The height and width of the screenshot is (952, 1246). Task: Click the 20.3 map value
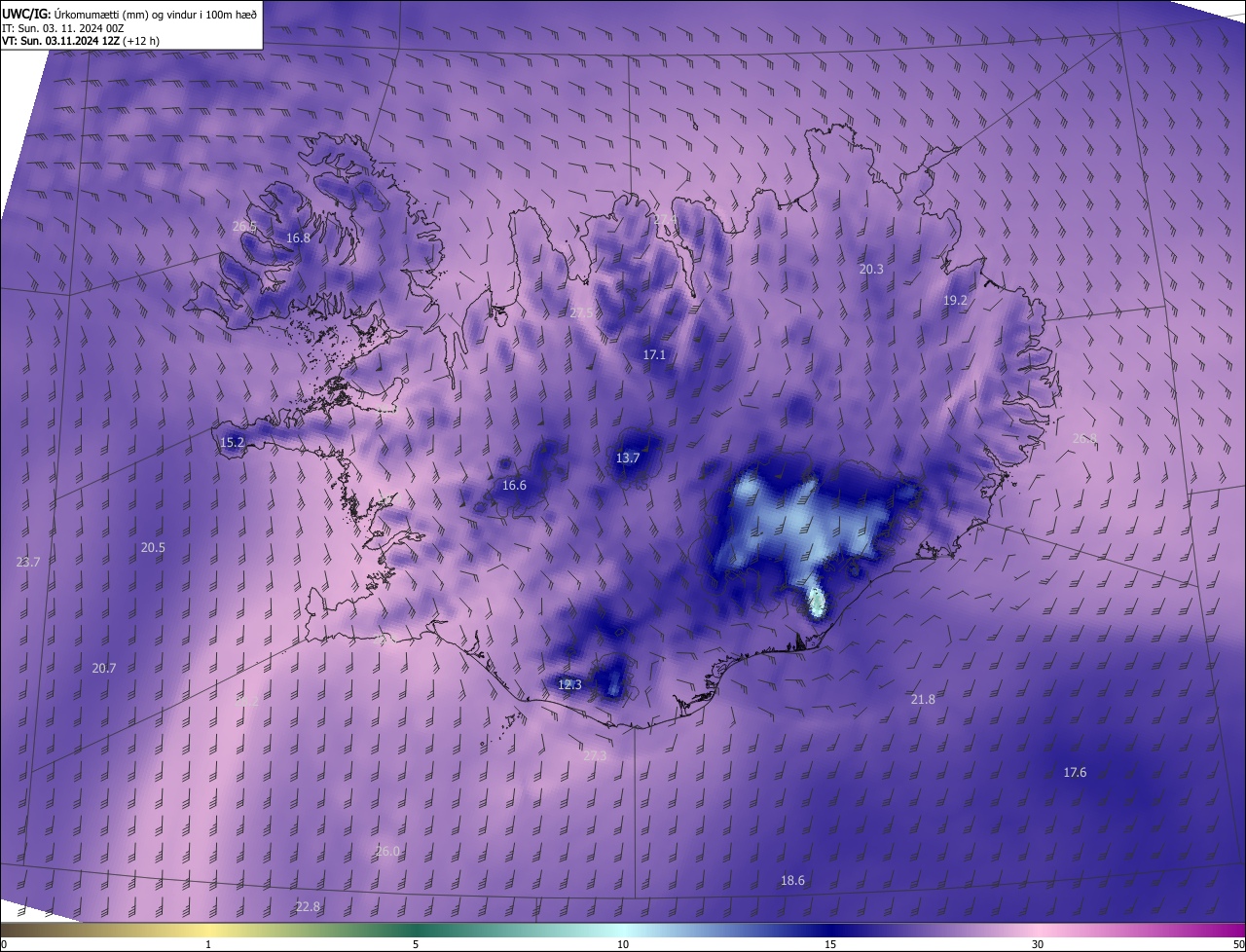click(871, 270)
